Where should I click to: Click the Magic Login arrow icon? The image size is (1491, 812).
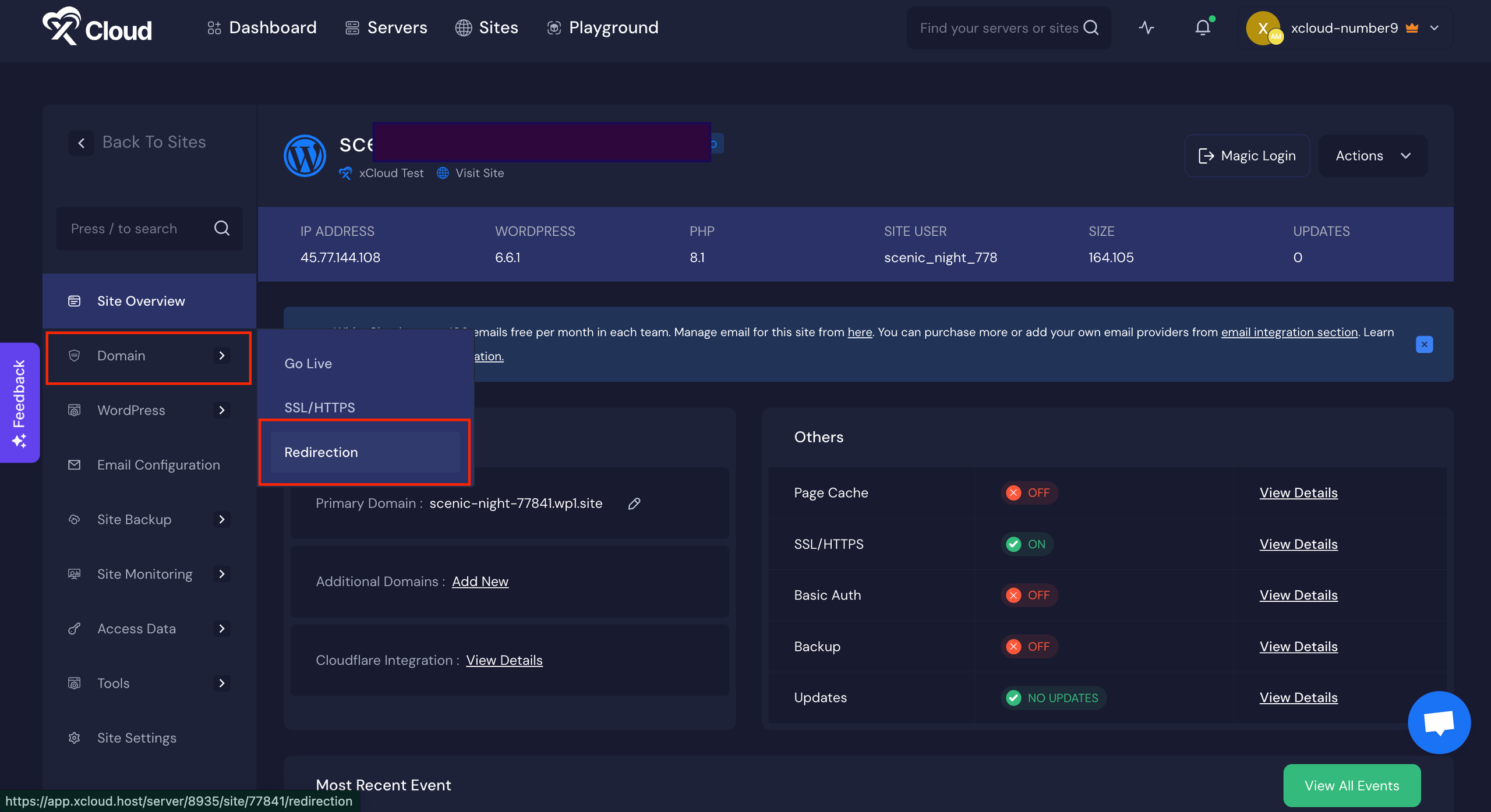(1206, 156)
